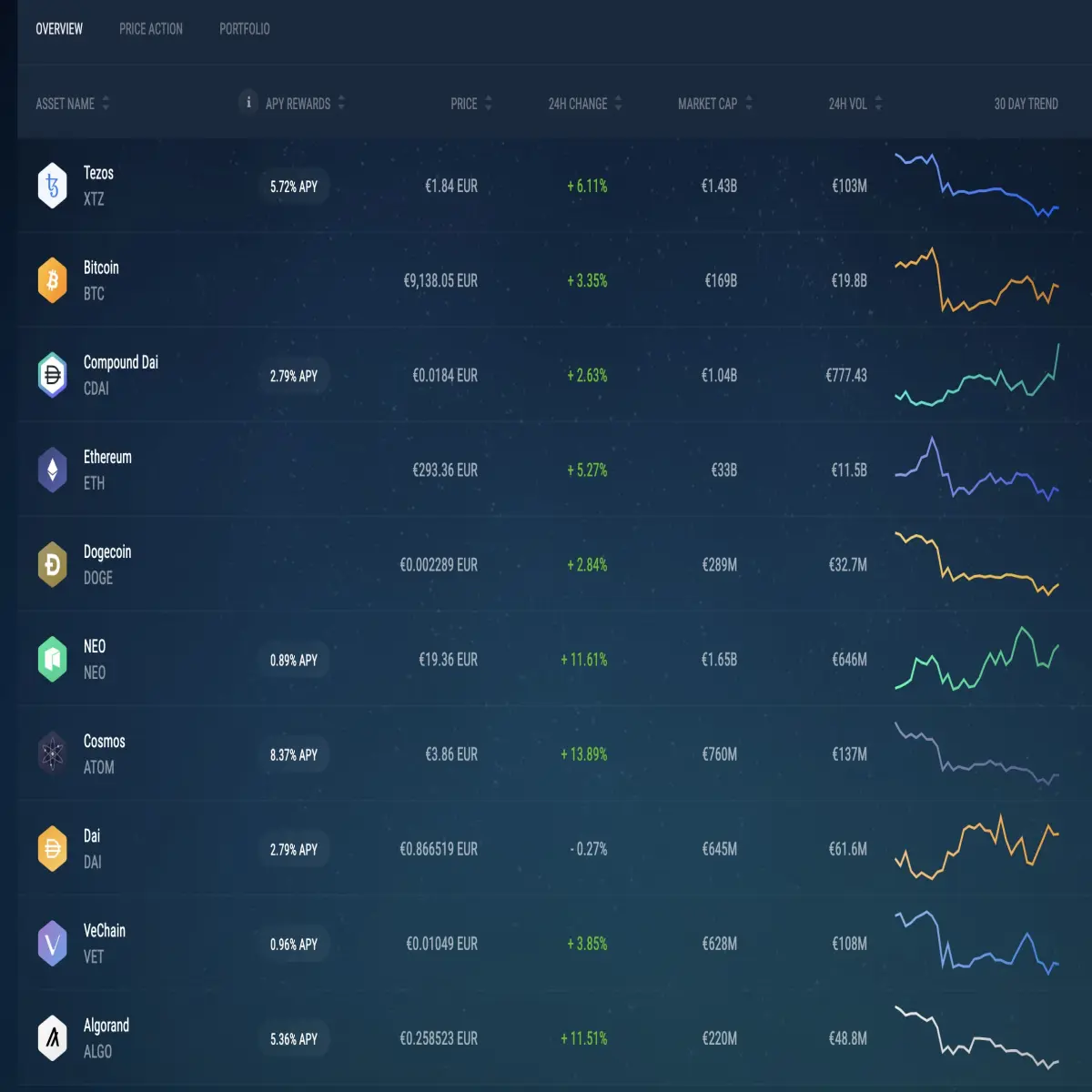Open VeChain 30 day trend chart
This screenshot has width=1092, height=1092.
tap(976, 943)
